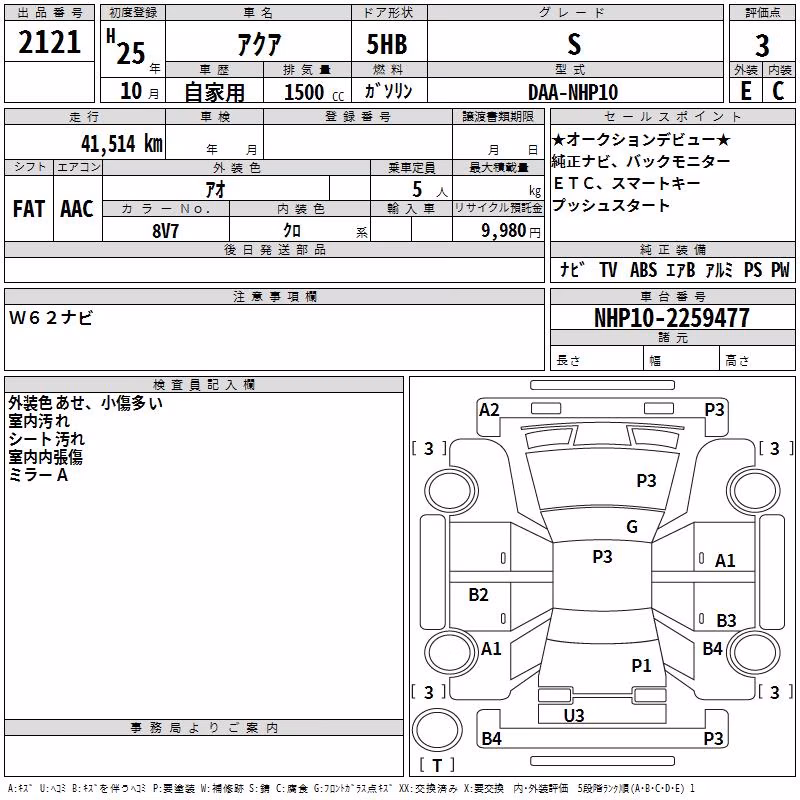Click the interior color クロ
This screenshot has width=800, height=800.
click(292, 230)
